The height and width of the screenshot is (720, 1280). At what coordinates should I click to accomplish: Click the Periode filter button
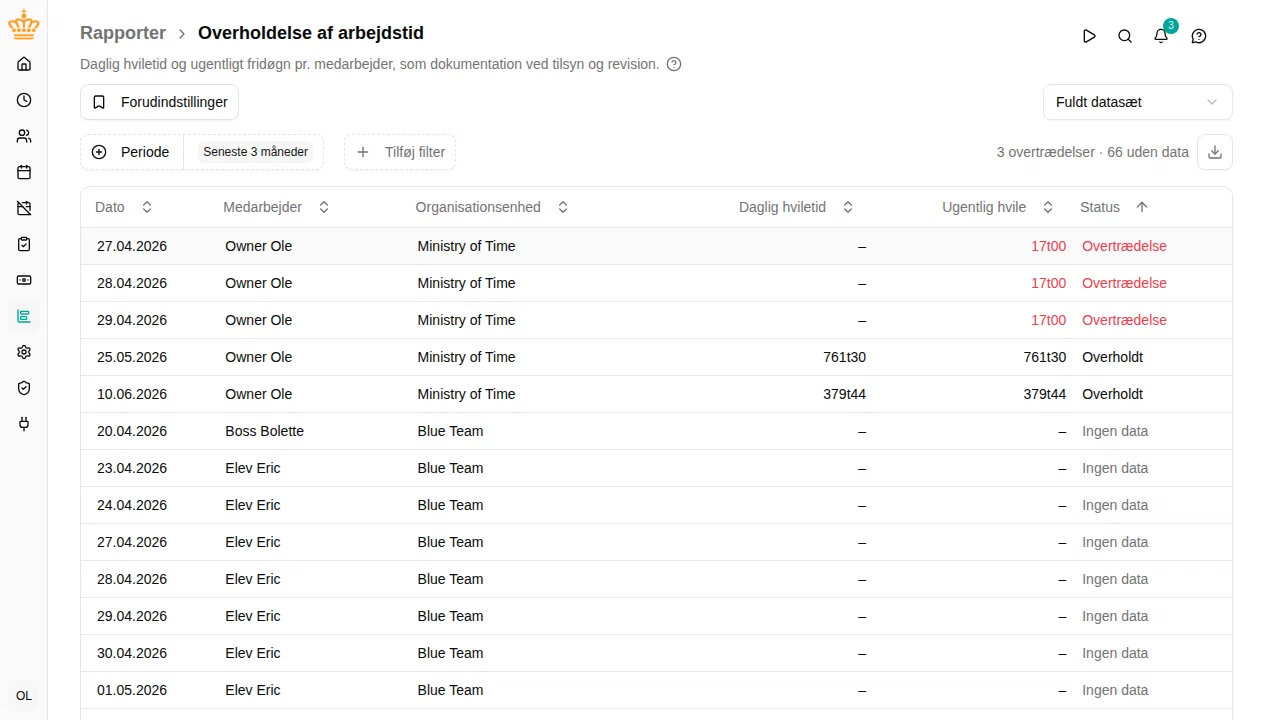click(x=133, y=152)
